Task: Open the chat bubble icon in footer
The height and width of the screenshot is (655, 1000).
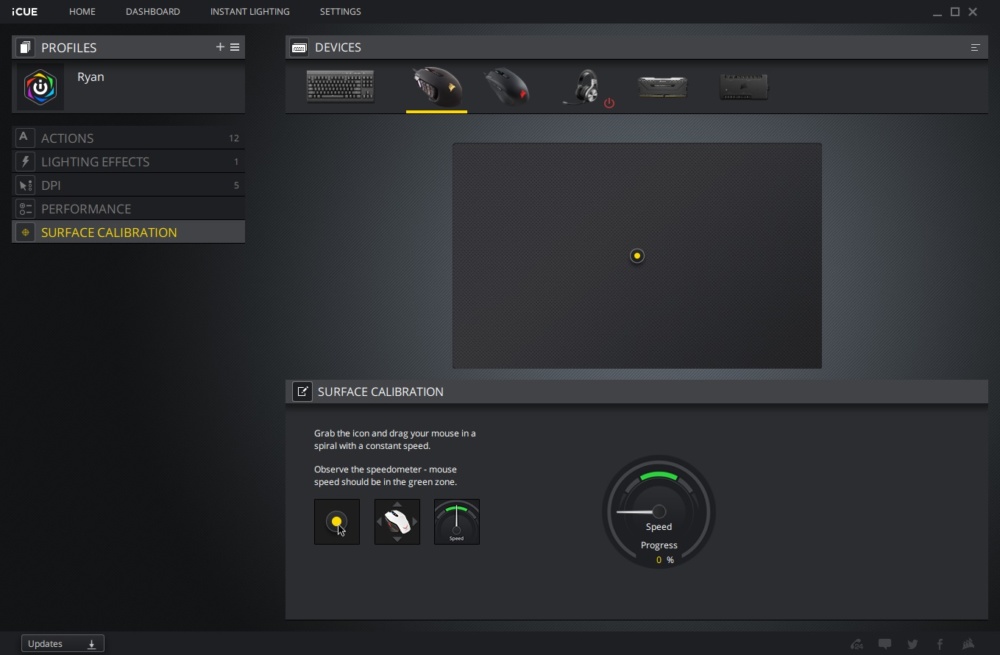Action: click(x=885, y=644)
